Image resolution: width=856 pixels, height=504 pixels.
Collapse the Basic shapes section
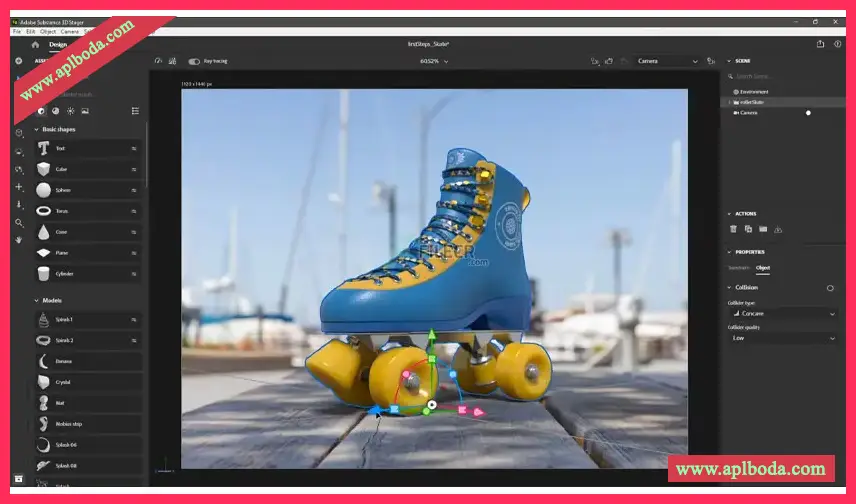(x=37, y=130)
